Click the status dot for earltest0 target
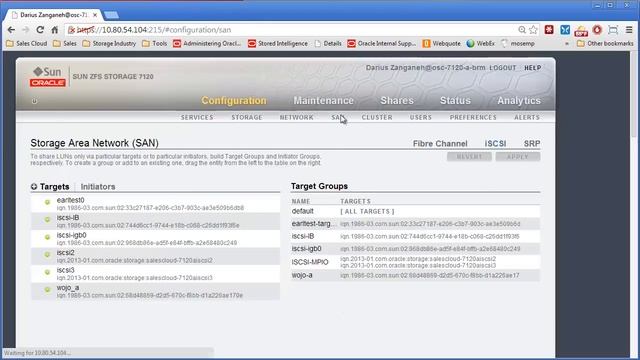The image size is (640, 360). click(47, 202)
